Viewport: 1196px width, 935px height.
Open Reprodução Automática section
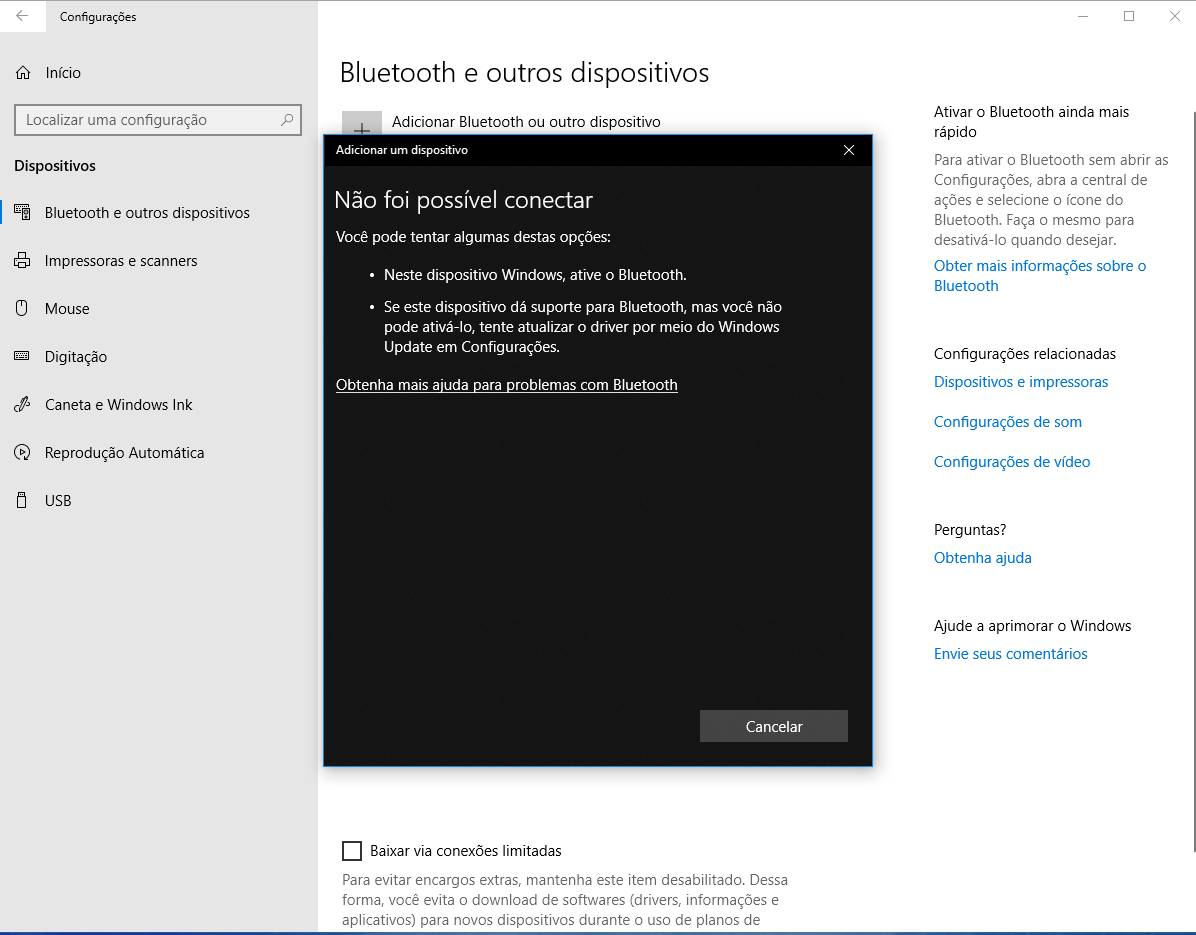click(124, 453)
